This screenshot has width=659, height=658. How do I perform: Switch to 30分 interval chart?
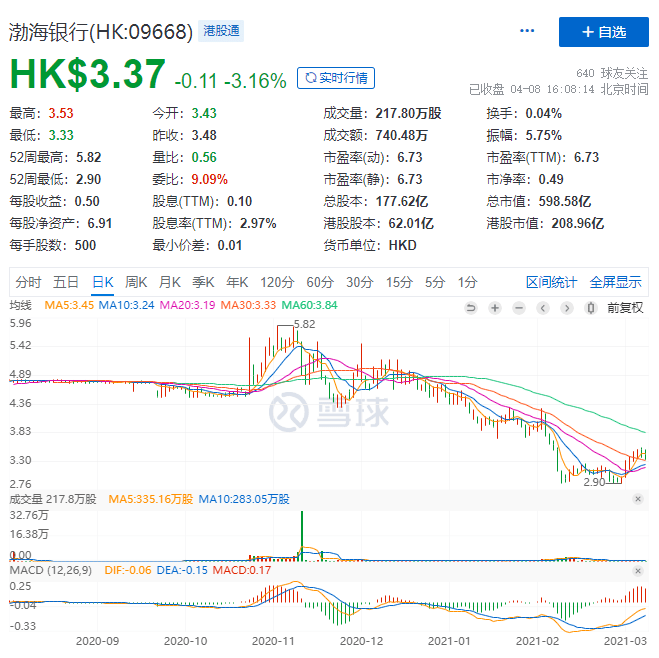click(360, 282)
